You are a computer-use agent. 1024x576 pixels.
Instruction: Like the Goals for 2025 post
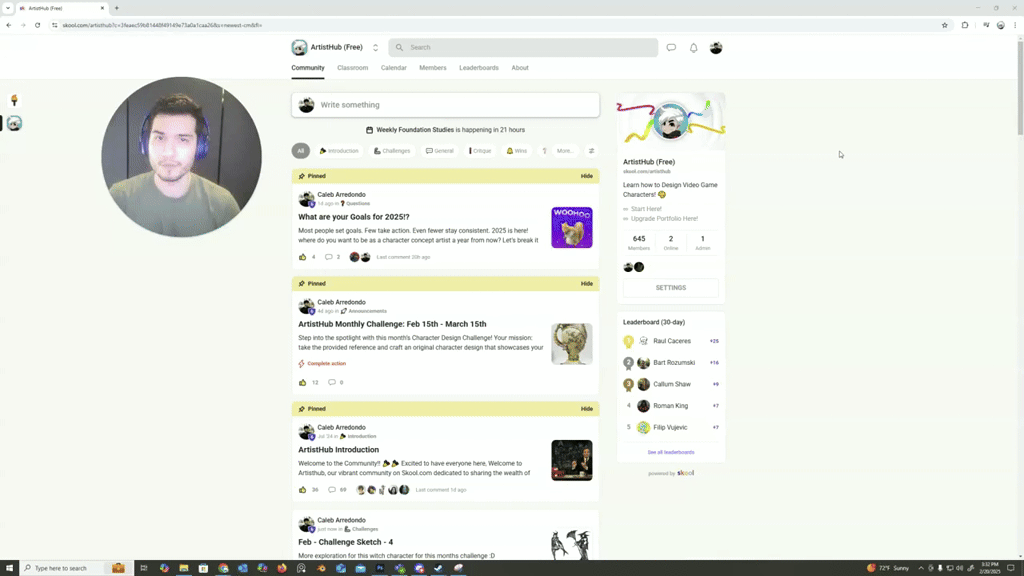pos(302,257)
